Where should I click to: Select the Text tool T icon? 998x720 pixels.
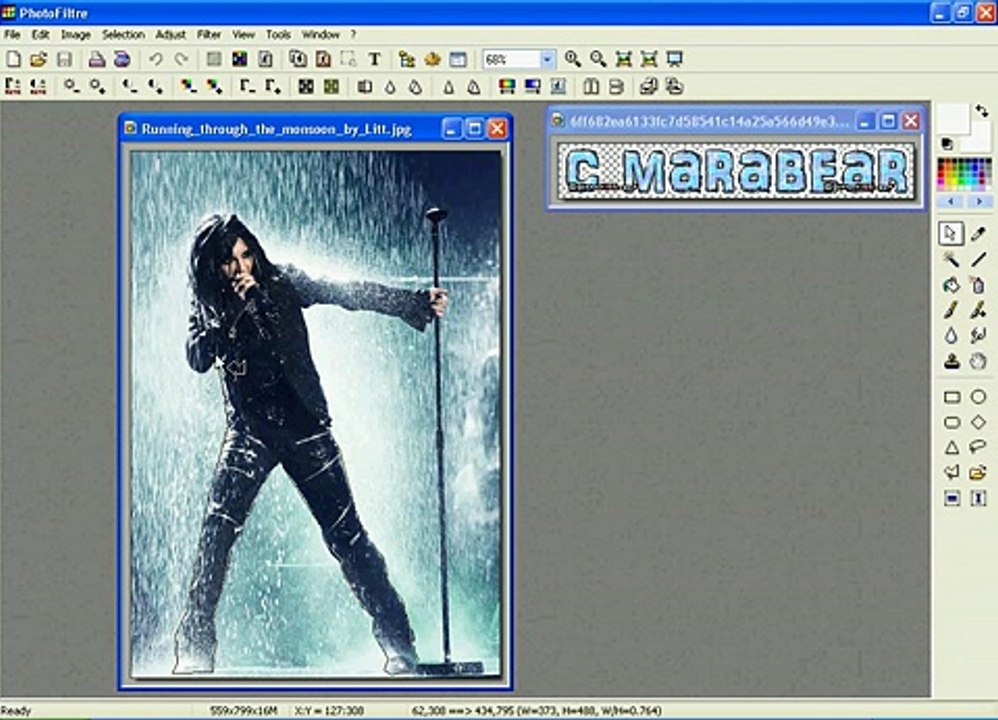coord(374,59)
